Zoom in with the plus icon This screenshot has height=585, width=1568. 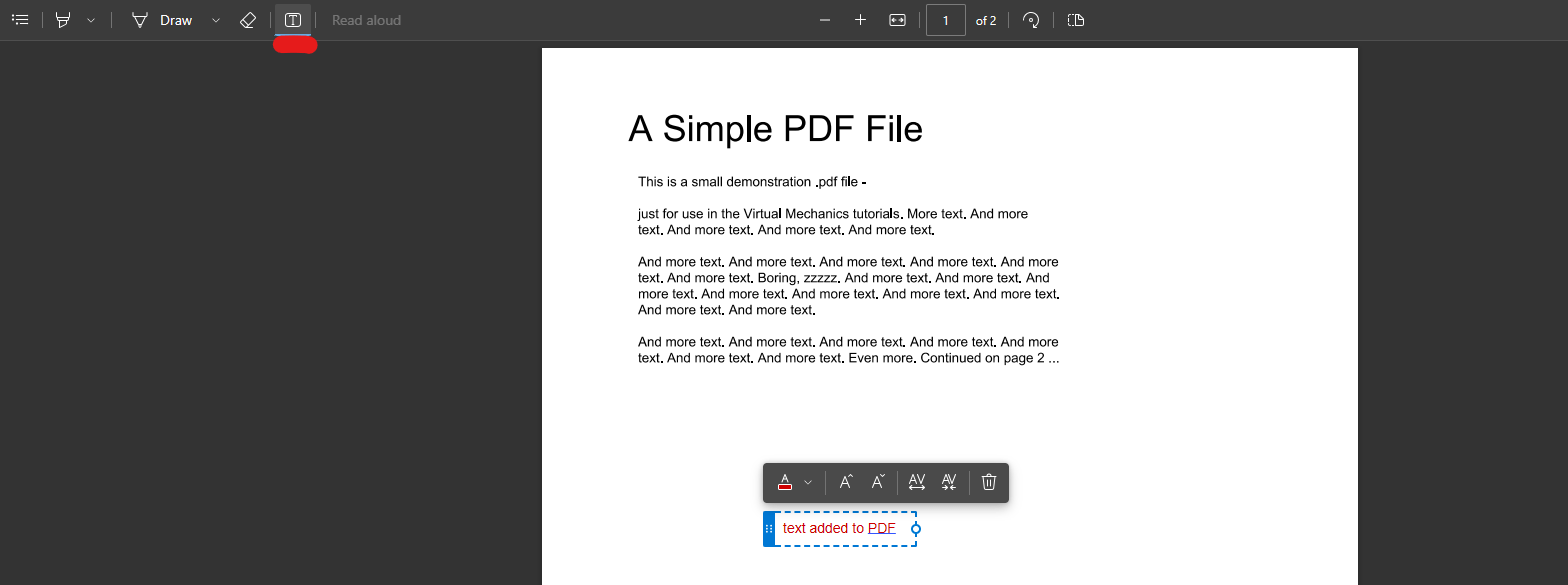860,20
